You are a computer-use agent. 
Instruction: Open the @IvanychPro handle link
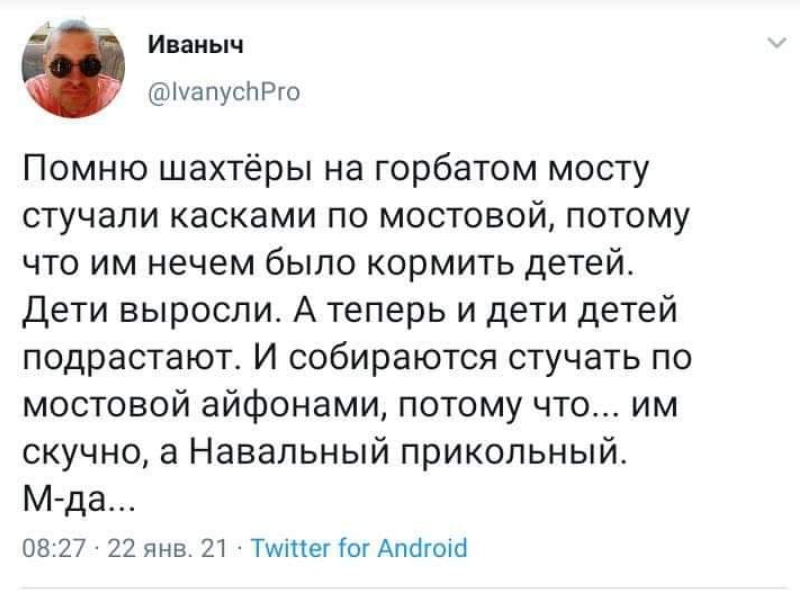222,91
